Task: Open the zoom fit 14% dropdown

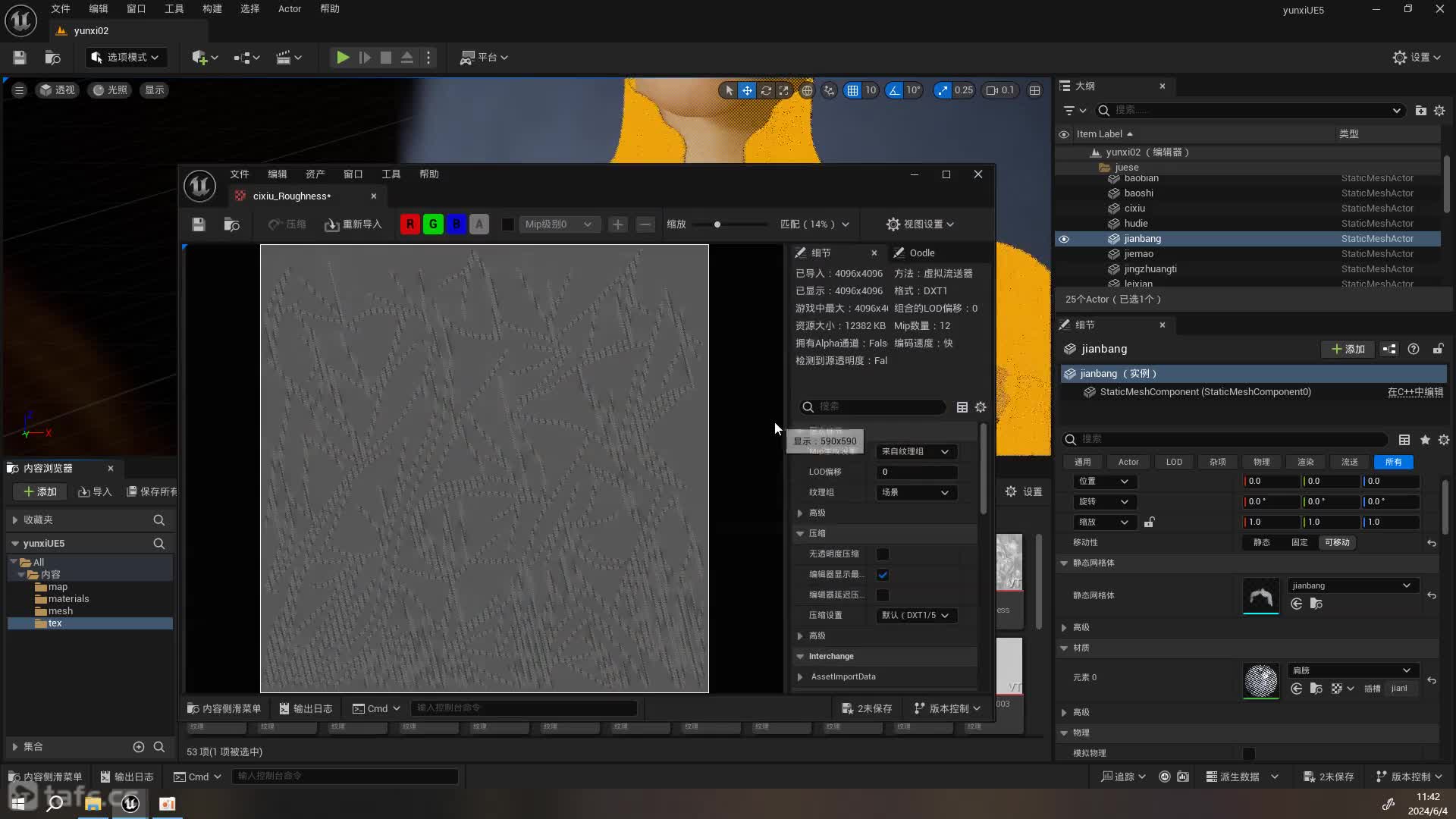Action: tap(815, 224)
